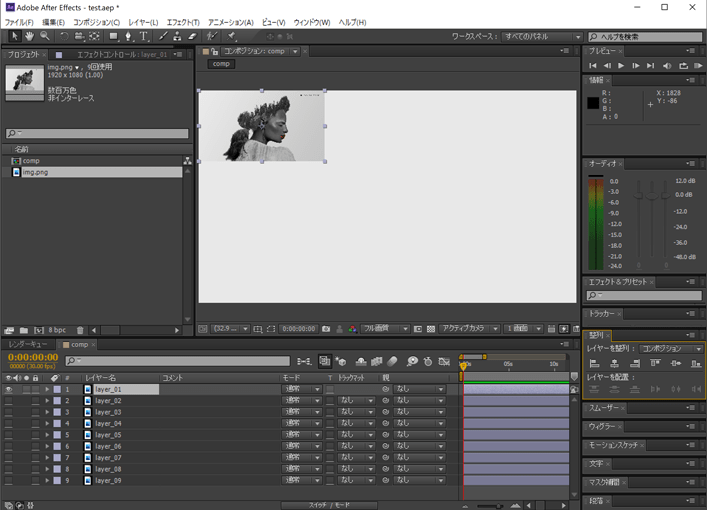Viewport: 707px width, 510px height.
Task: Hide layer_01 using its eye icon
Action: [x=9, y=389]
